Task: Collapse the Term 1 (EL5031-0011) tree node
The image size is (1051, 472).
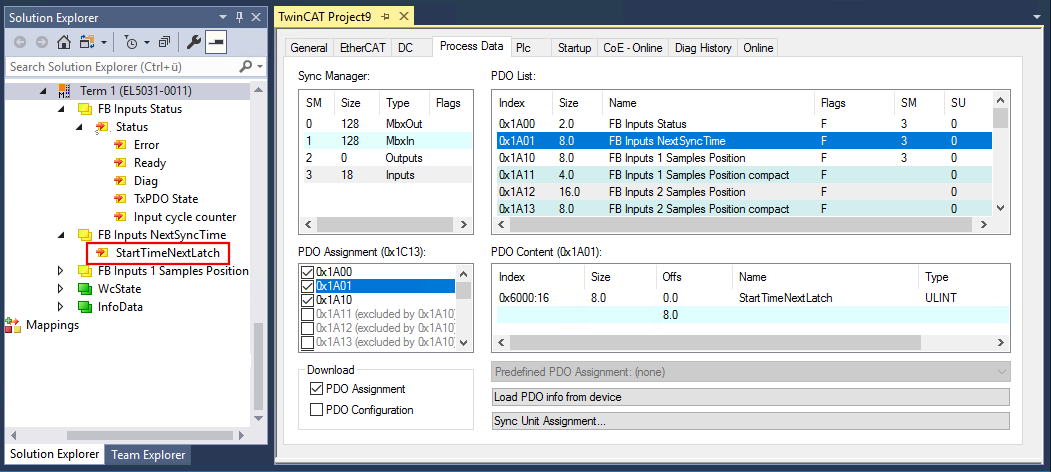Action: [44, 91]
